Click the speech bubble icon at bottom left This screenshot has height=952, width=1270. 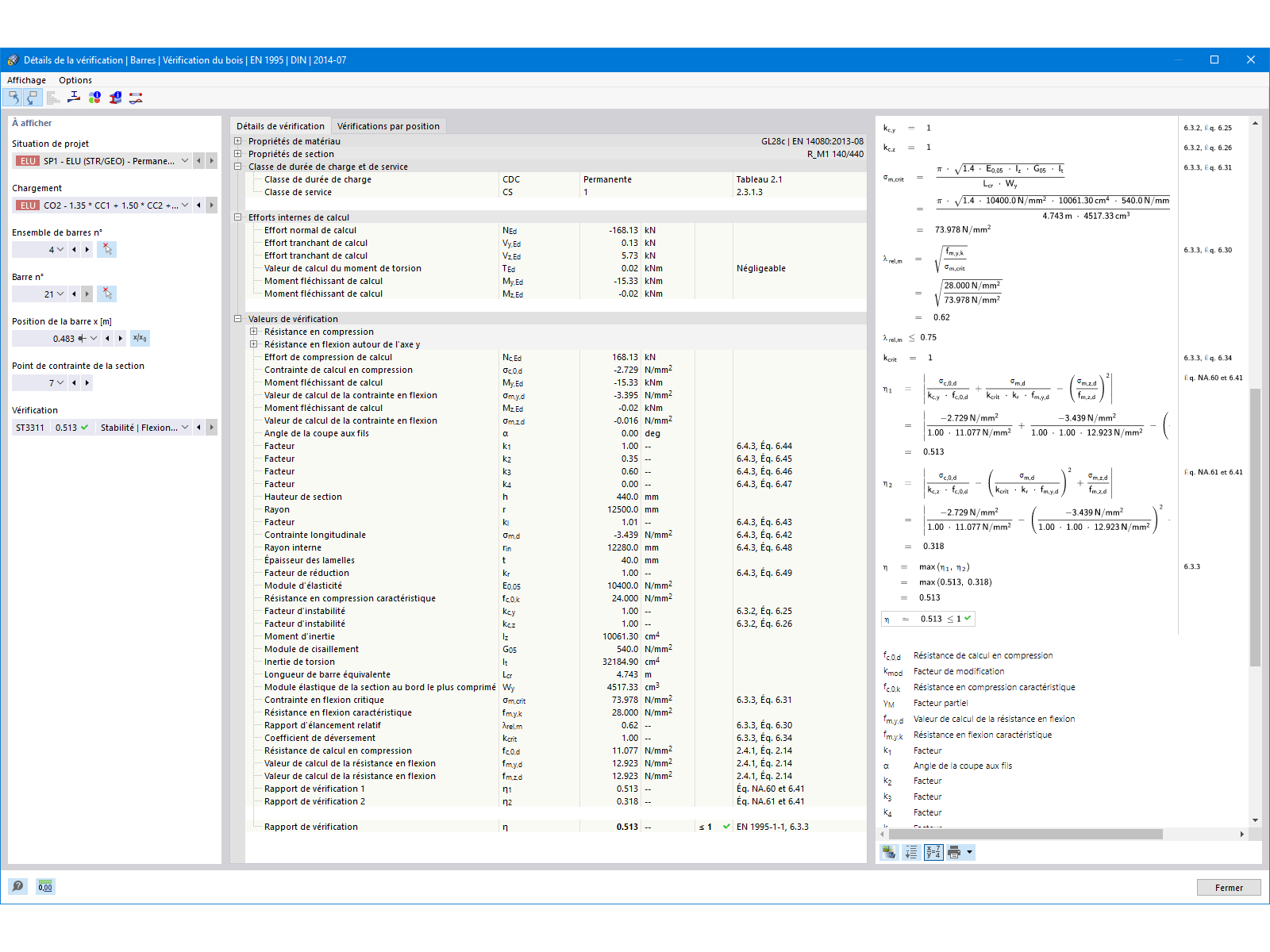[x=17, y=886]
